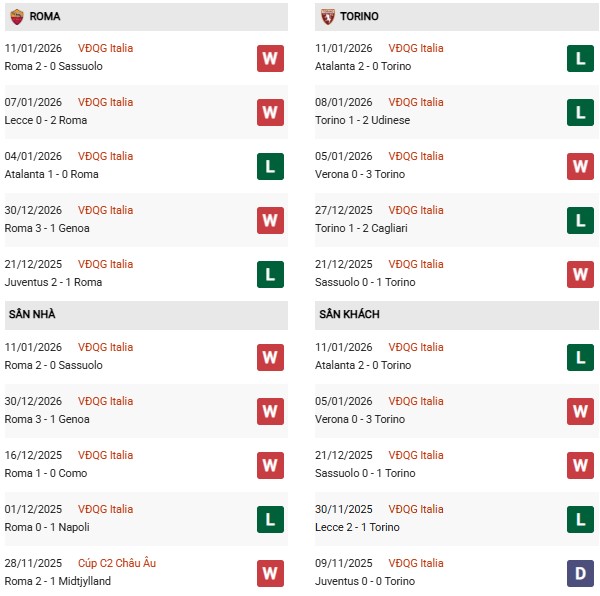600x596 pixels.
Task: Click the L badge for Atalanta 1 - 0 Roma
Action: tap(270, 166)
